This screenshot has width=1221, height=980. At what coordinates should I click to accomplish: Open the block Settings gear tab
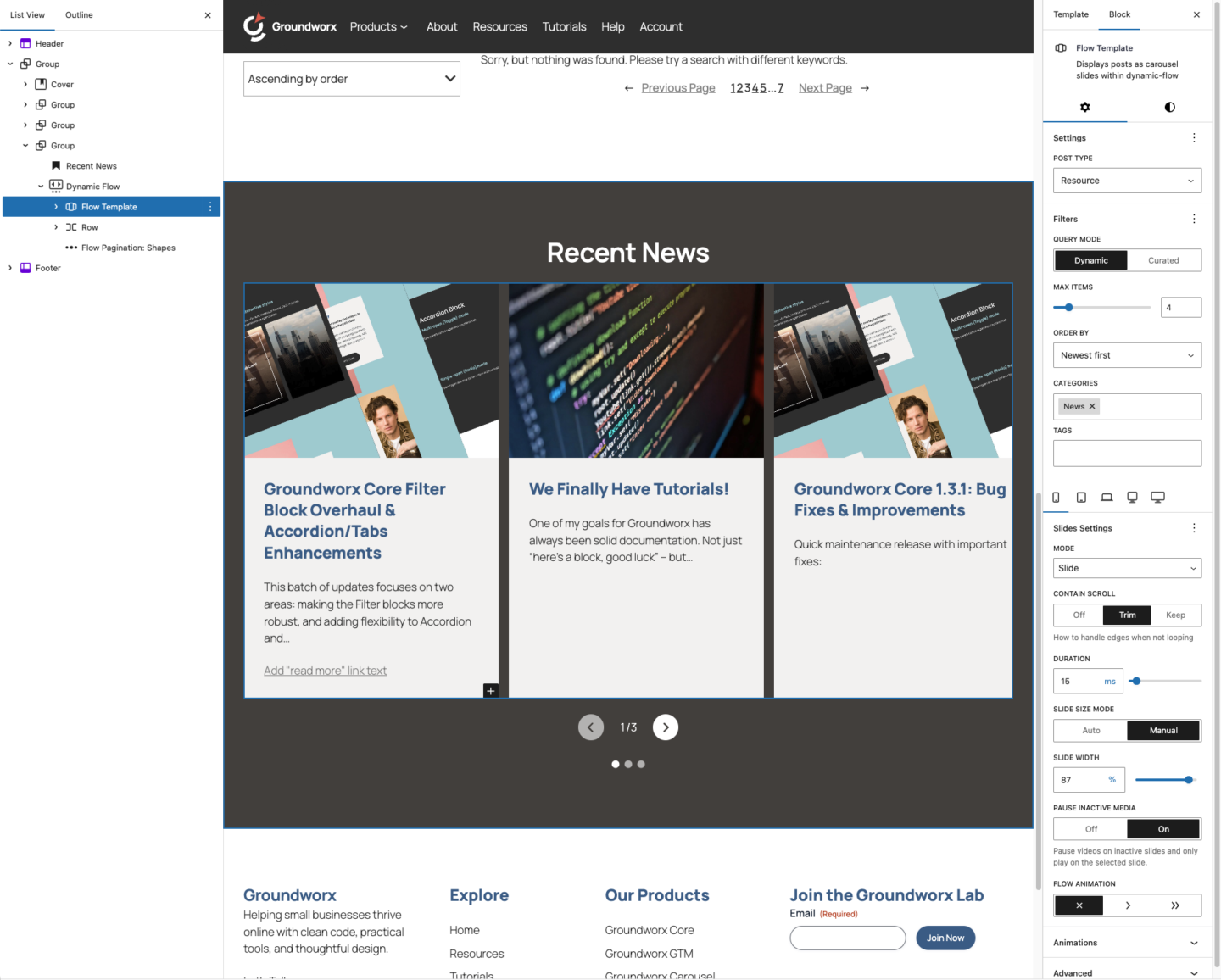[1085, 108]
